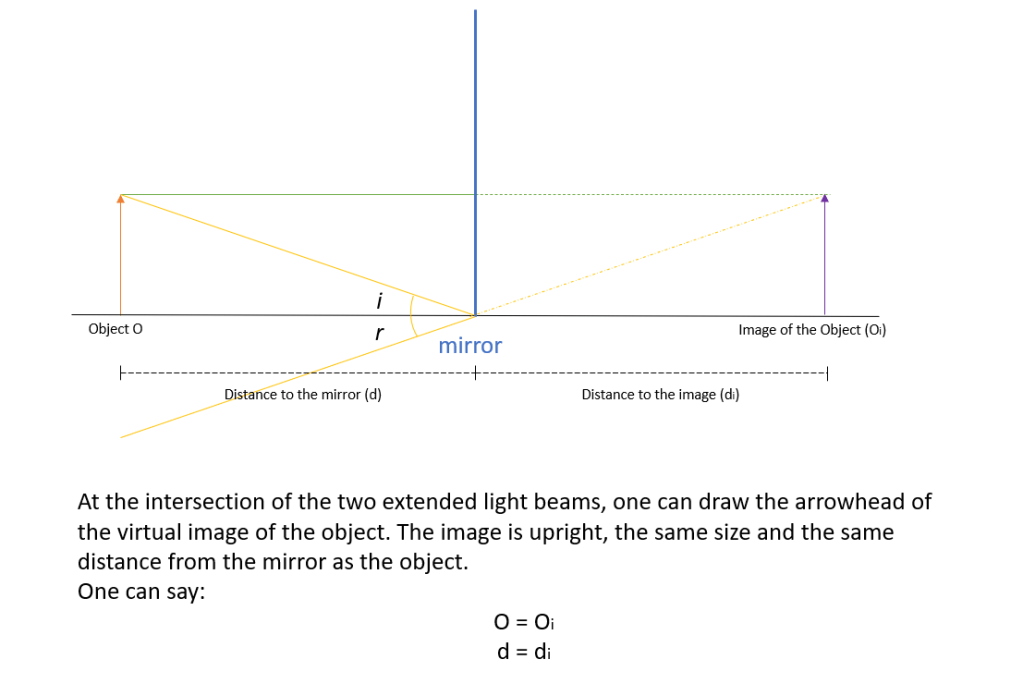Click the dashed yellow extended ray
Image resolution: width=1023 pixels, height=696 pixels.
[x=650, y=255]
